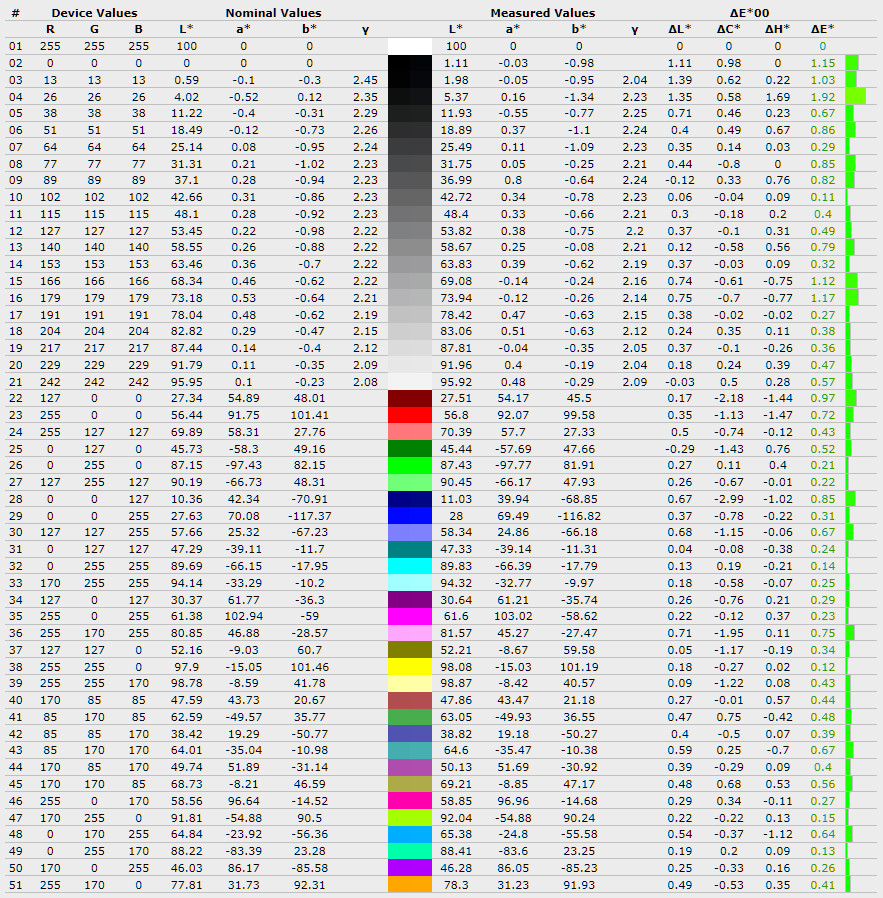The height and width of the screenshot is (898, 883).
Task: Click the pure red swatch in row 23
Action: 409,414
